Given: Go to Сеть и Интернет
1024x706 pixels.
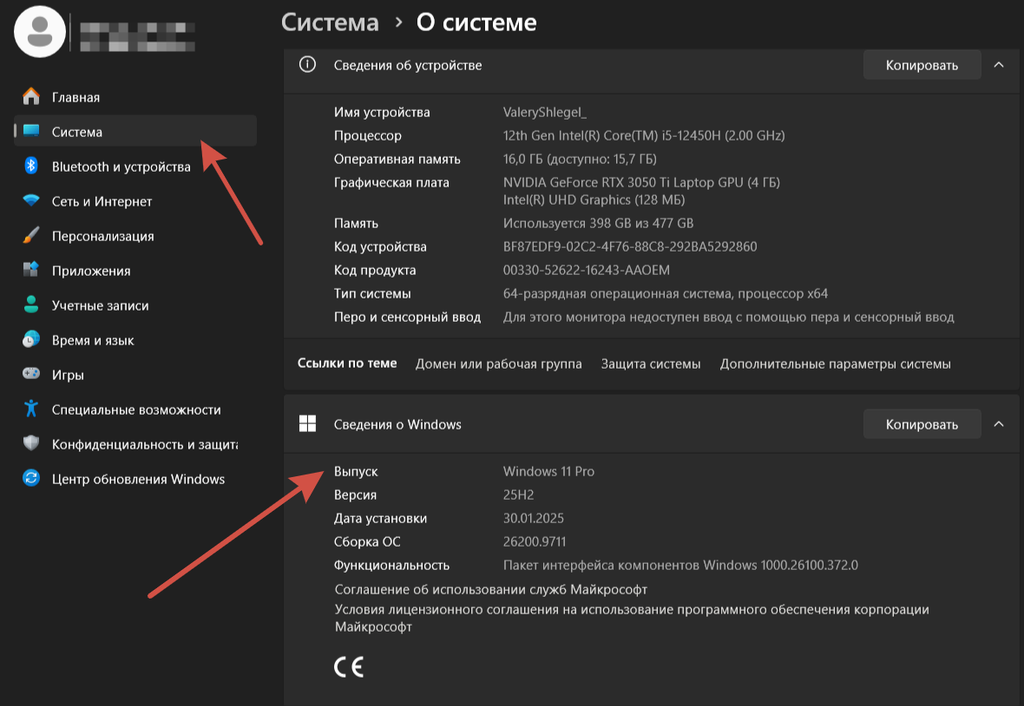Looking at the screenshot, I should (x=135, y=201).
